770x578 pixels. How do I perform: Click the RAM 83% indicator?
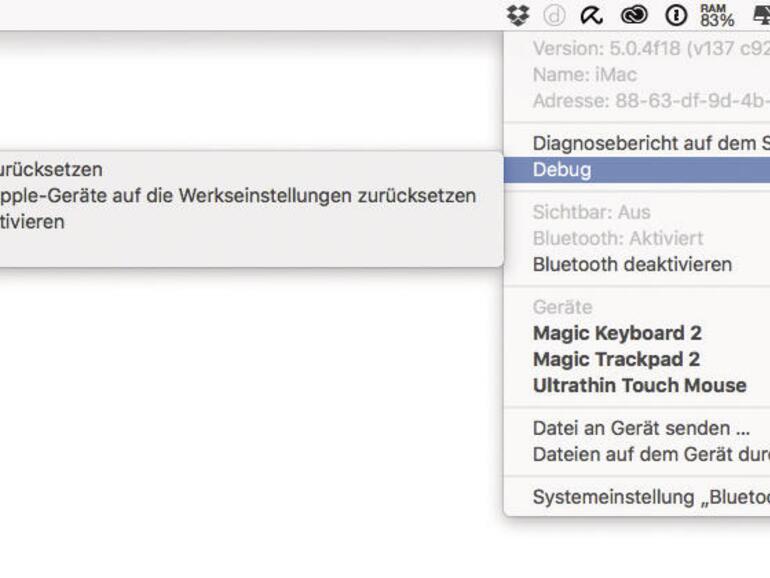pos(717,15)
